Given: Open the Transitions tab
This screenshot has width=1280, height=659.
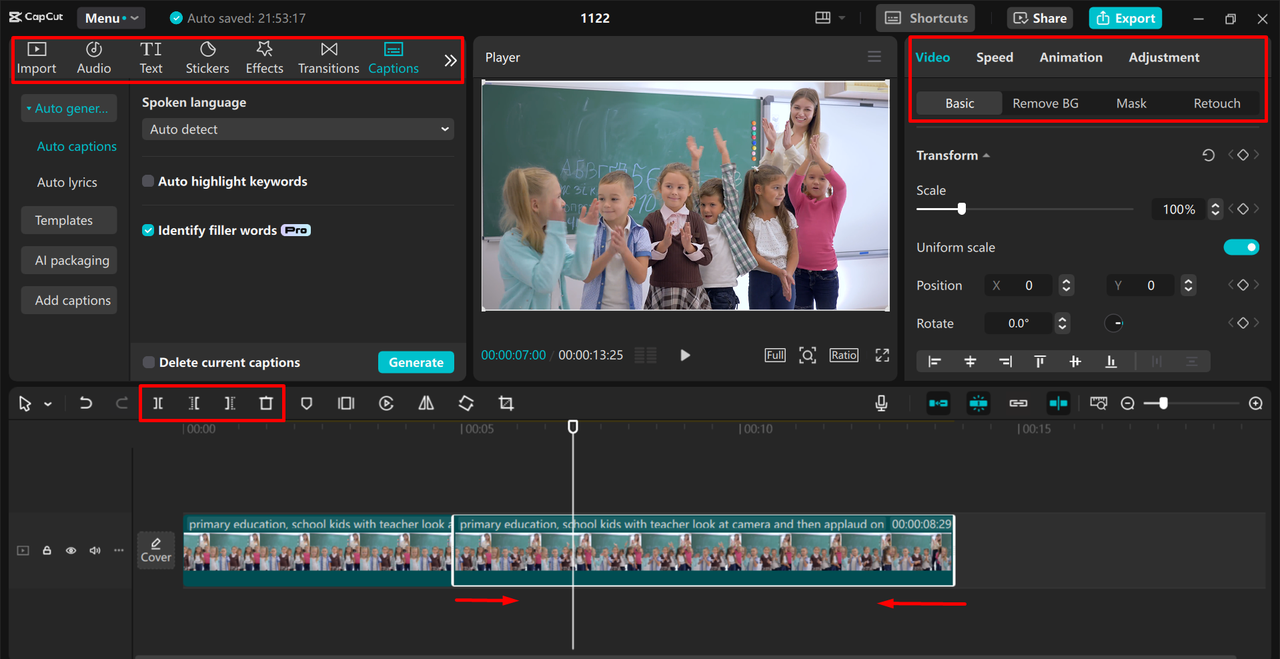Looking at the screenshot, I should click(x=328, y=58).
